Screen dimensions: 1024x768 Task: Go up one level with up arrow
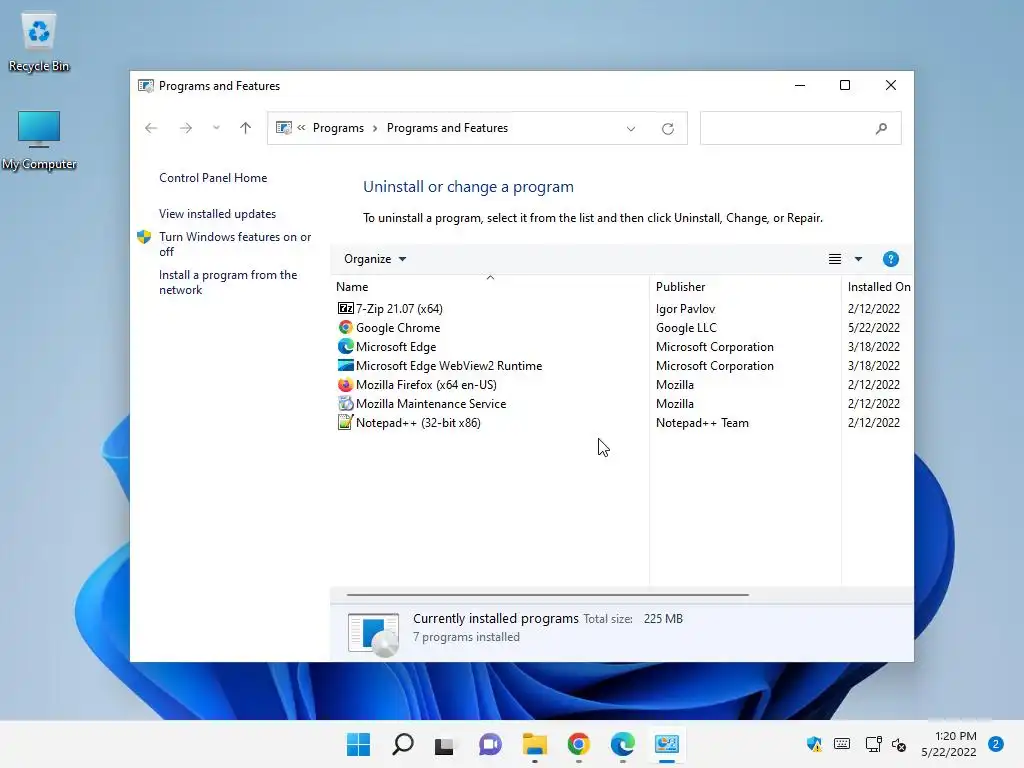click(x=246, y=128)
